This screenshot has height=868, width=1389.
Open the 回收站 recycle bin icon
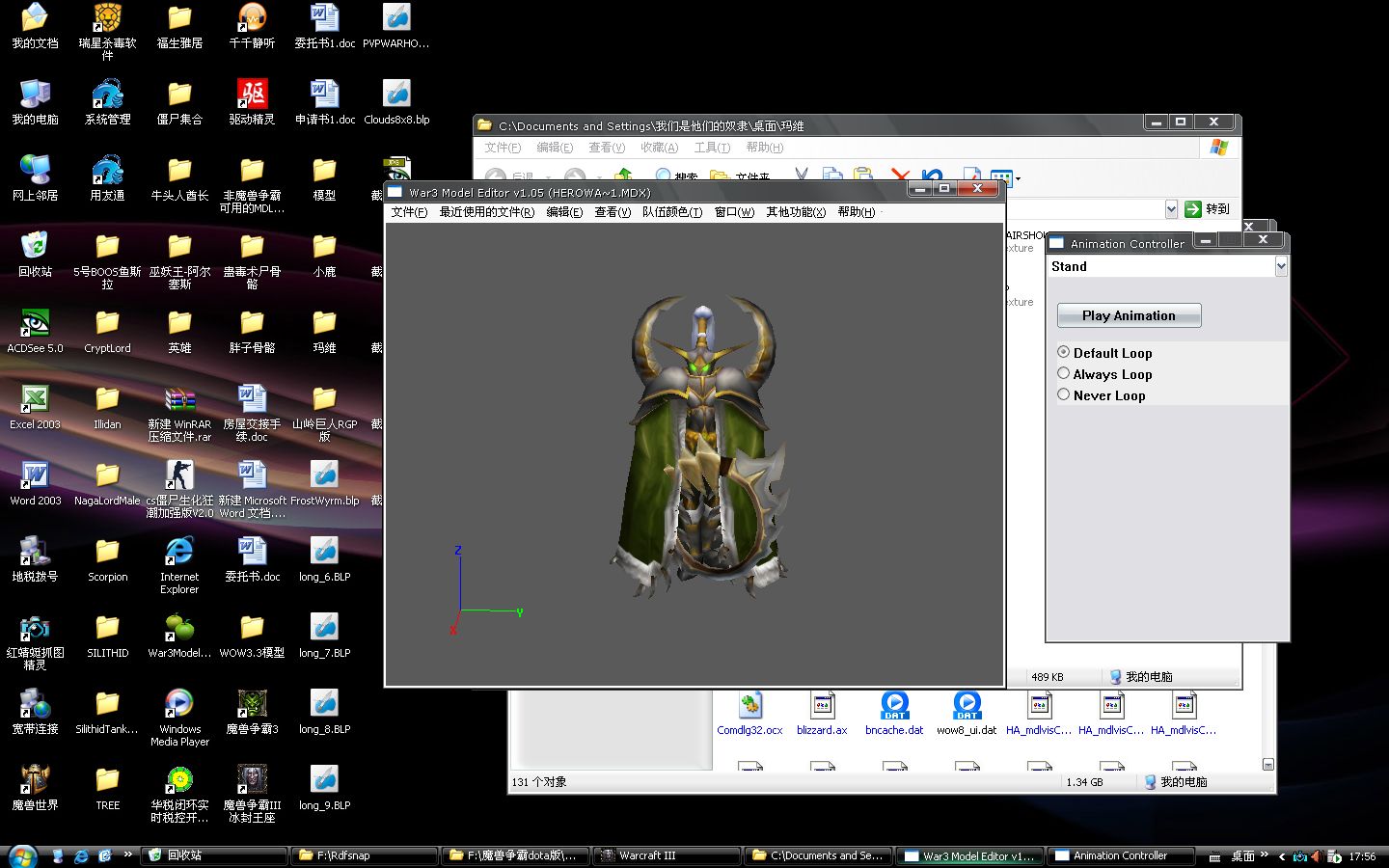tap(35, 254)
